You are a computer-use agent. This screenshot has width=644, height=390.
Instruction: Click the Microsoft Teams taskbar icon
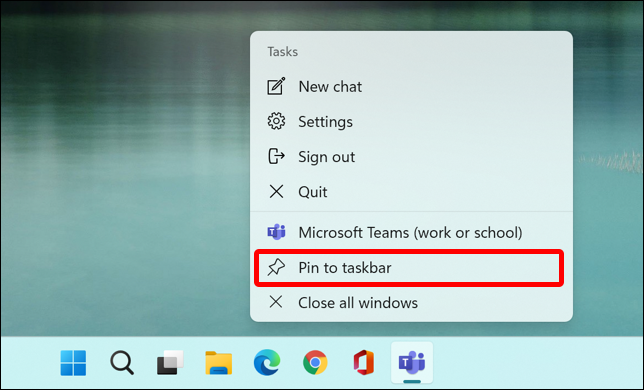click(412, 363)
